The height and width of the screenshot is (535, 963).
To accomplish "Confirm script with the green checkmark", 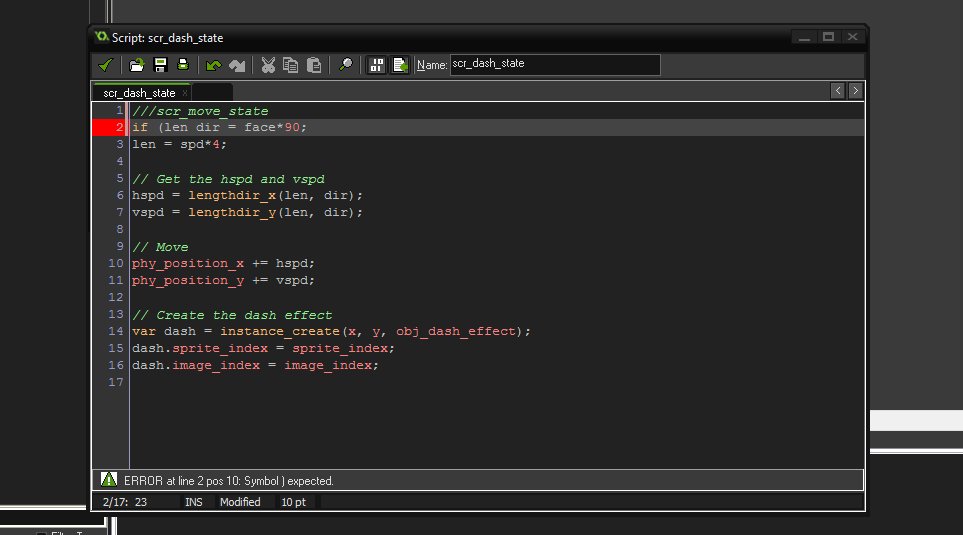I will (106, 64).
